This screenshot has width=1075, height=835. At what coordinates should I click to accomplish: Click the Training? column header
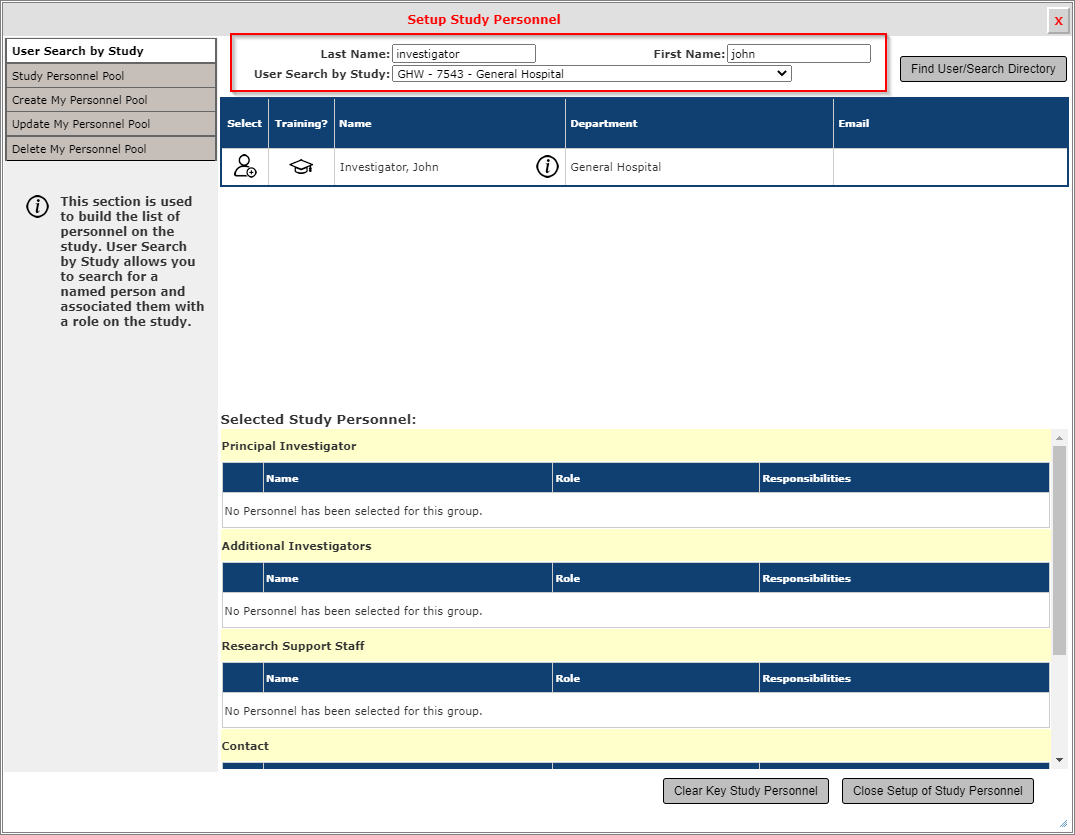pos(301,123)
